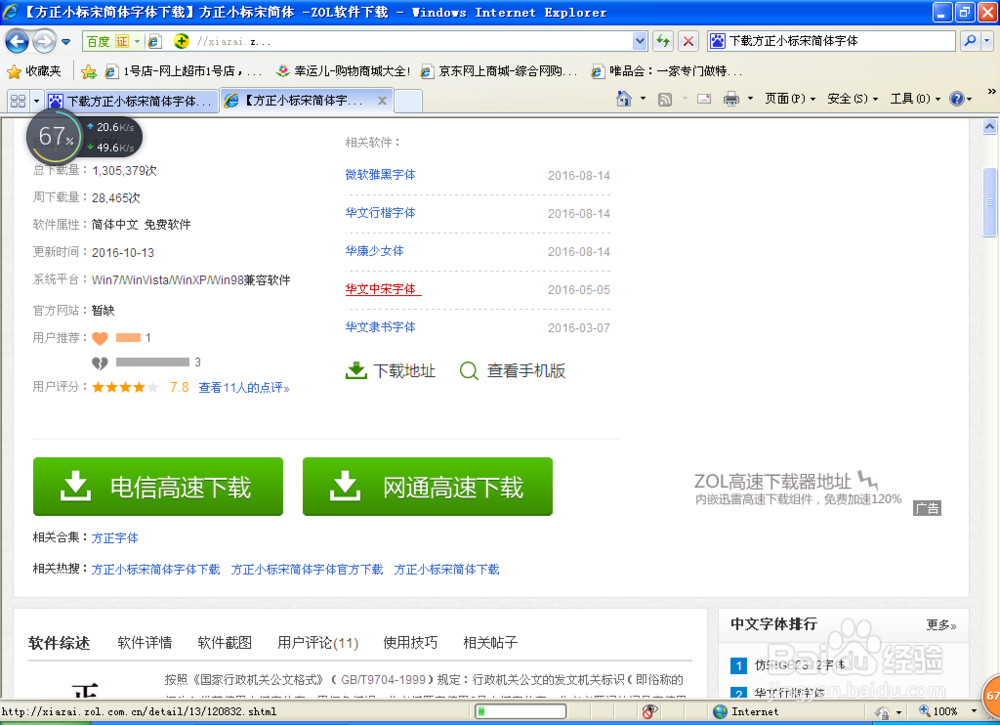This screenshot has width=1000, height=725.
Task: Open the 华文行楷字体 link
Action: point(380,213)
